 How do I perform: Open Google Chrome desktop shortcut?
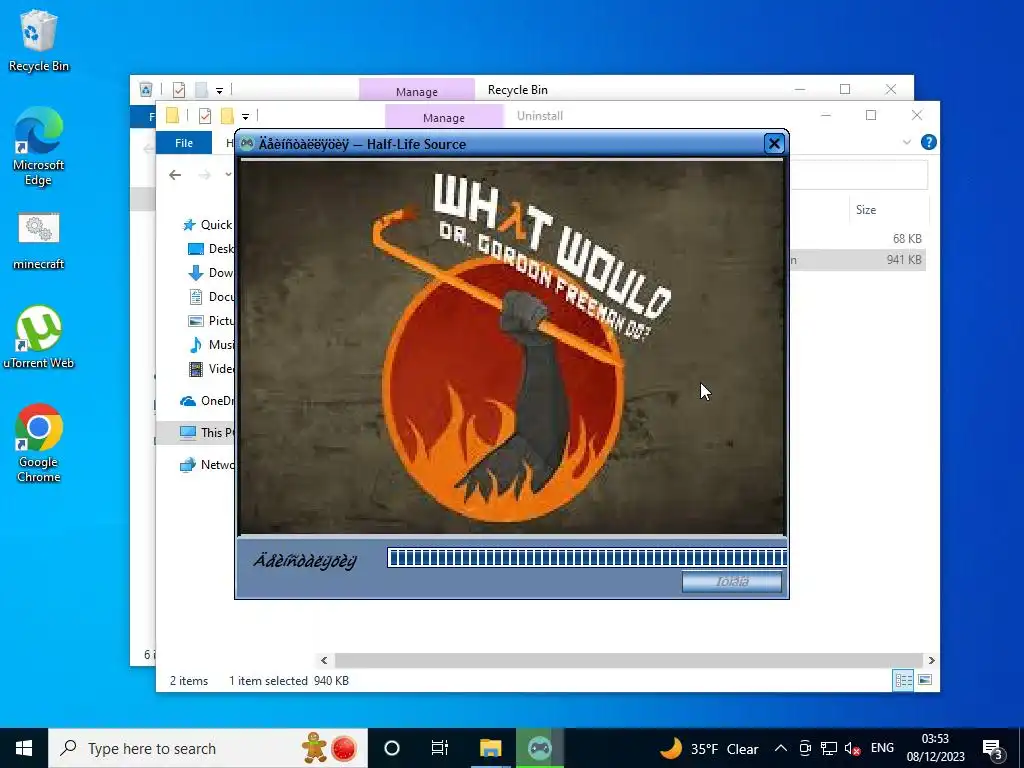pyautogui.click(x=39, y=444)
